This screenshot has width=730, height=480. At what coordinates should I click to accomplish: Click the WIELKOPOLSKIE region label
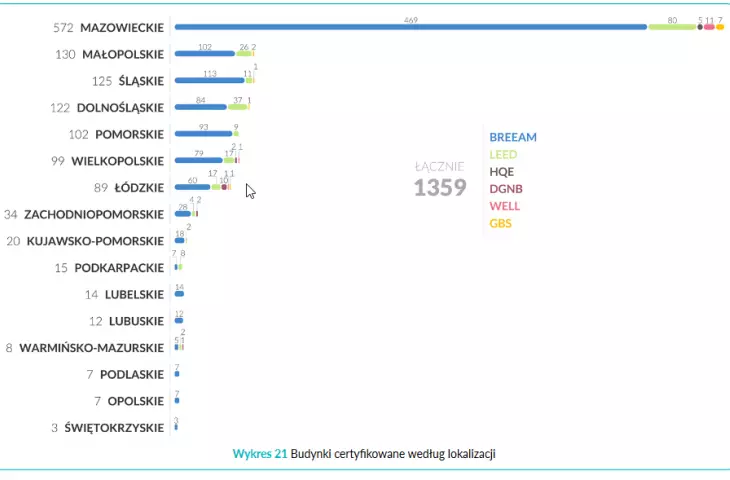point(117,161)
